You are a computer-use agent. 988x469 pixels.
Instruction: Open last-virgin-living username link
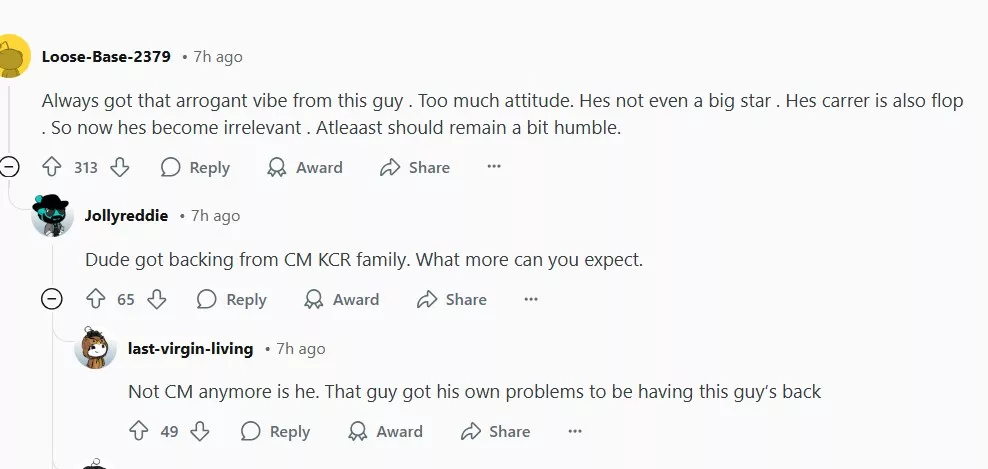tap(190, 348)
